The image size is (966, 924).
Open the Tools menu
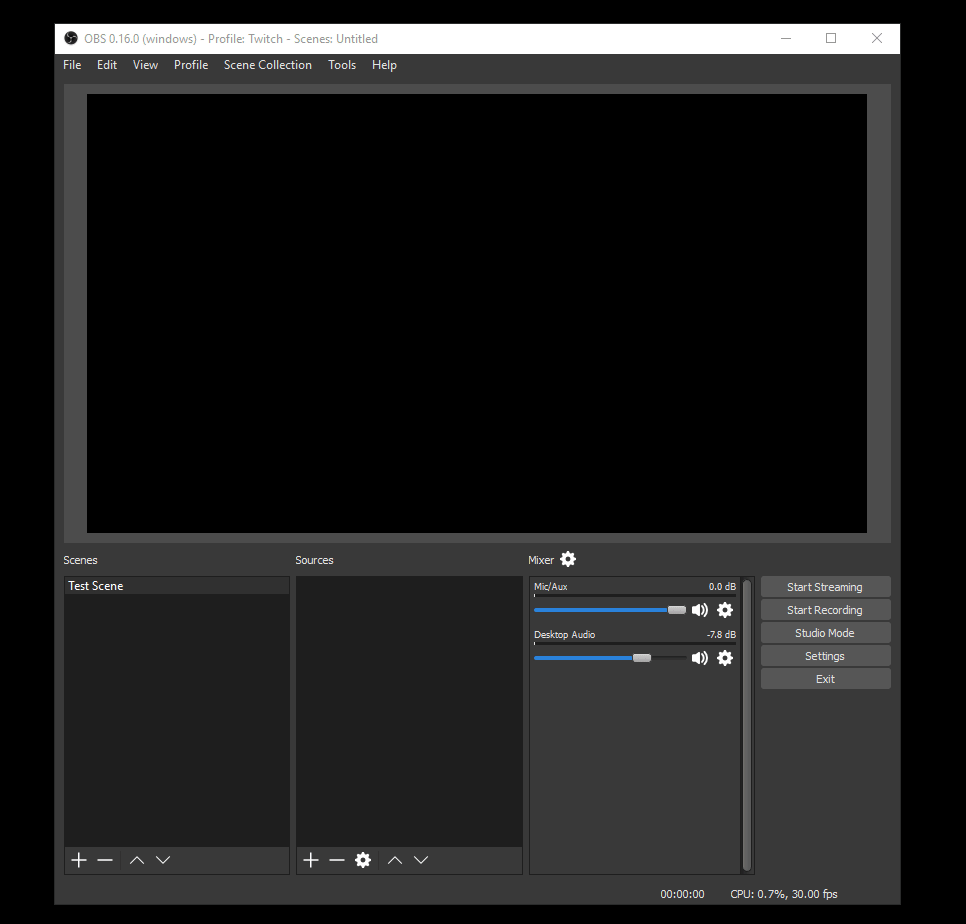(x=342, y=65)
